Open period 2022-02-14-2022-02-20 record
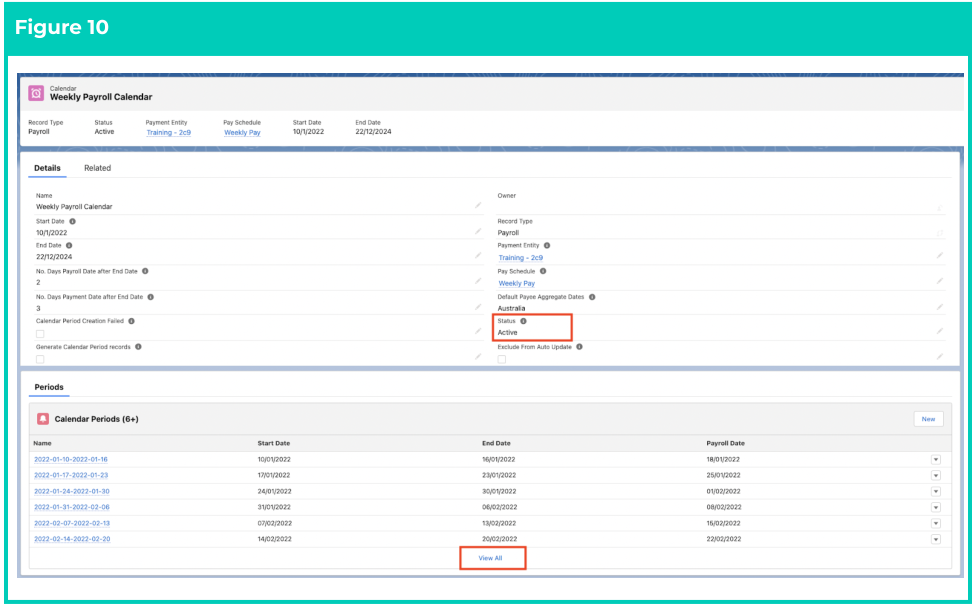976x606 pixels. click(72, 539)
